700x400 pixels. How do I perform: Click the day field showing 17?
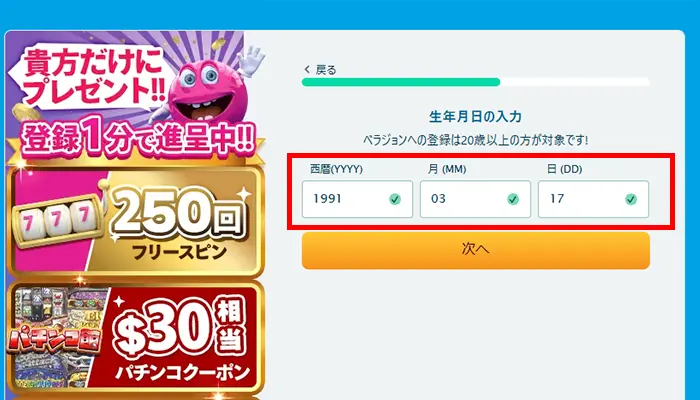pyautogui.click(x=581, y=199)
